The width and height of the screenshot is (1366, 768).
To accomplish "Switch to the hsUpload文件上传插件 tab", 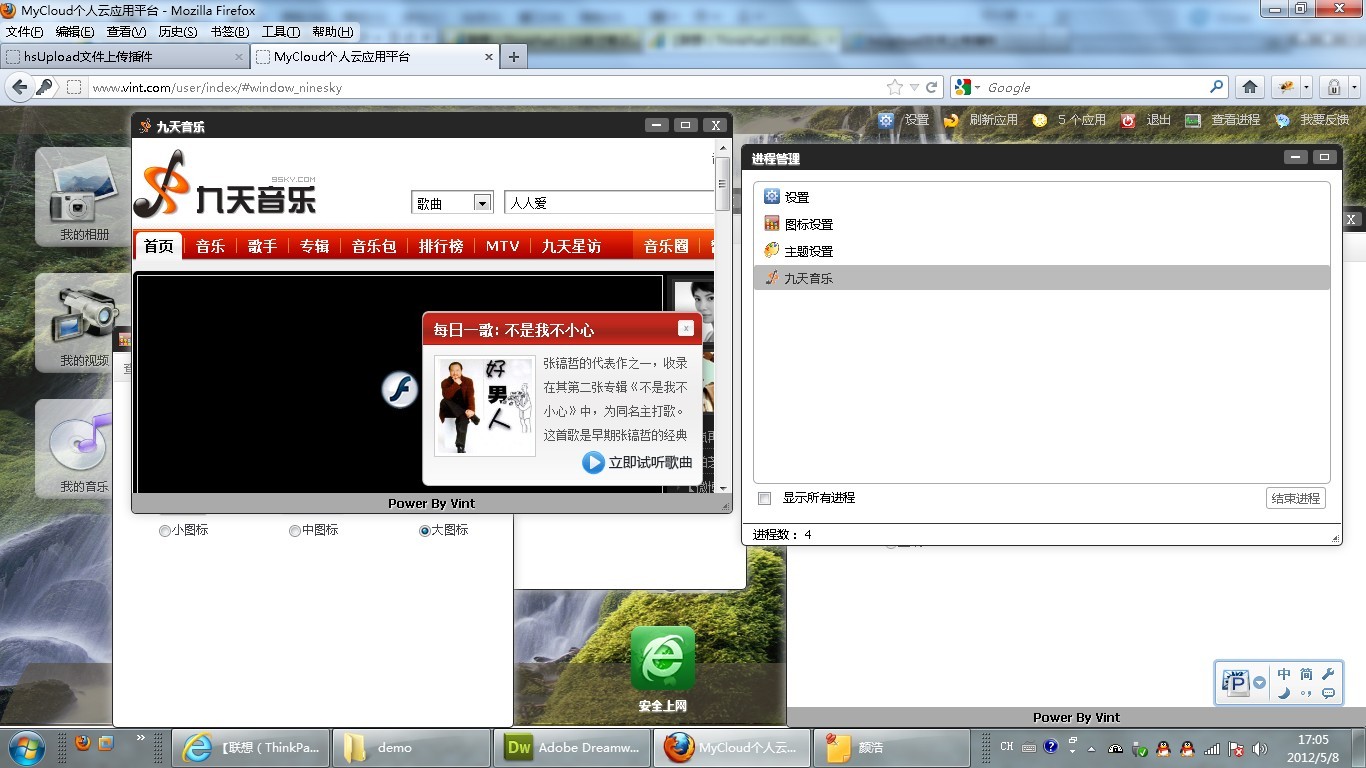I will [125, 57].
